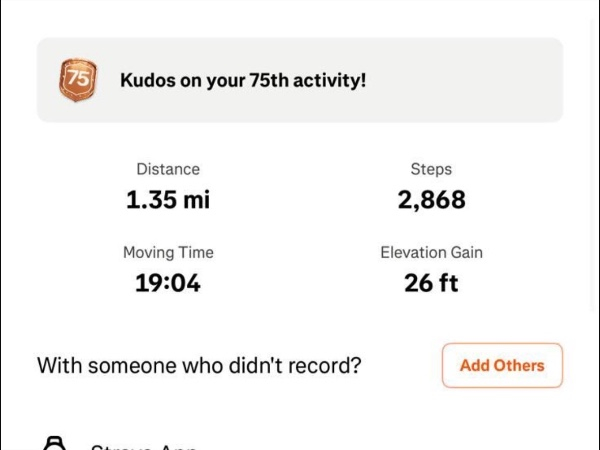Open the Kudos on your 75th activity banner

[x=300, y=80]
